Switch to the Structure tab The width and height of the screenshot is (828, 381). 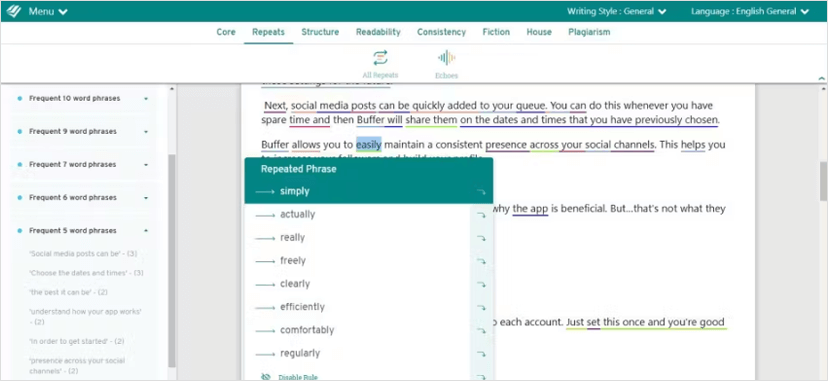pos(320,32)
